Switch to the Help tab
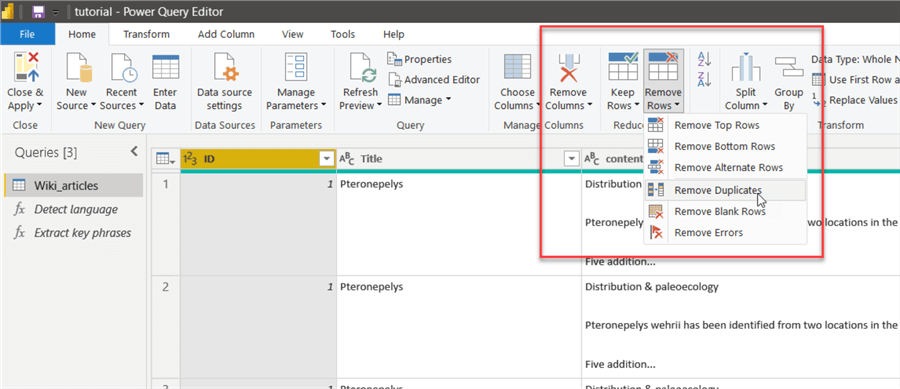Screen dimensions: 900x389 coord(394,34)
